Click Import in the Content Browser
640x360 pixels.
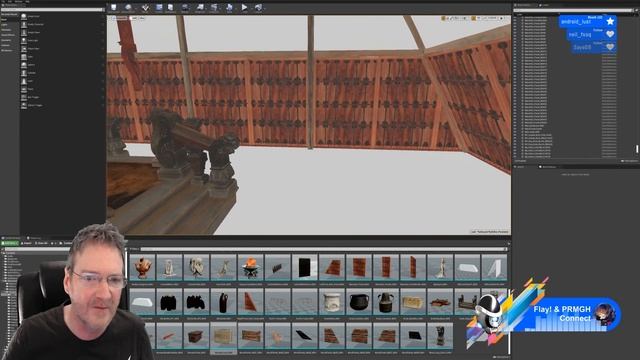click(27, 243)
